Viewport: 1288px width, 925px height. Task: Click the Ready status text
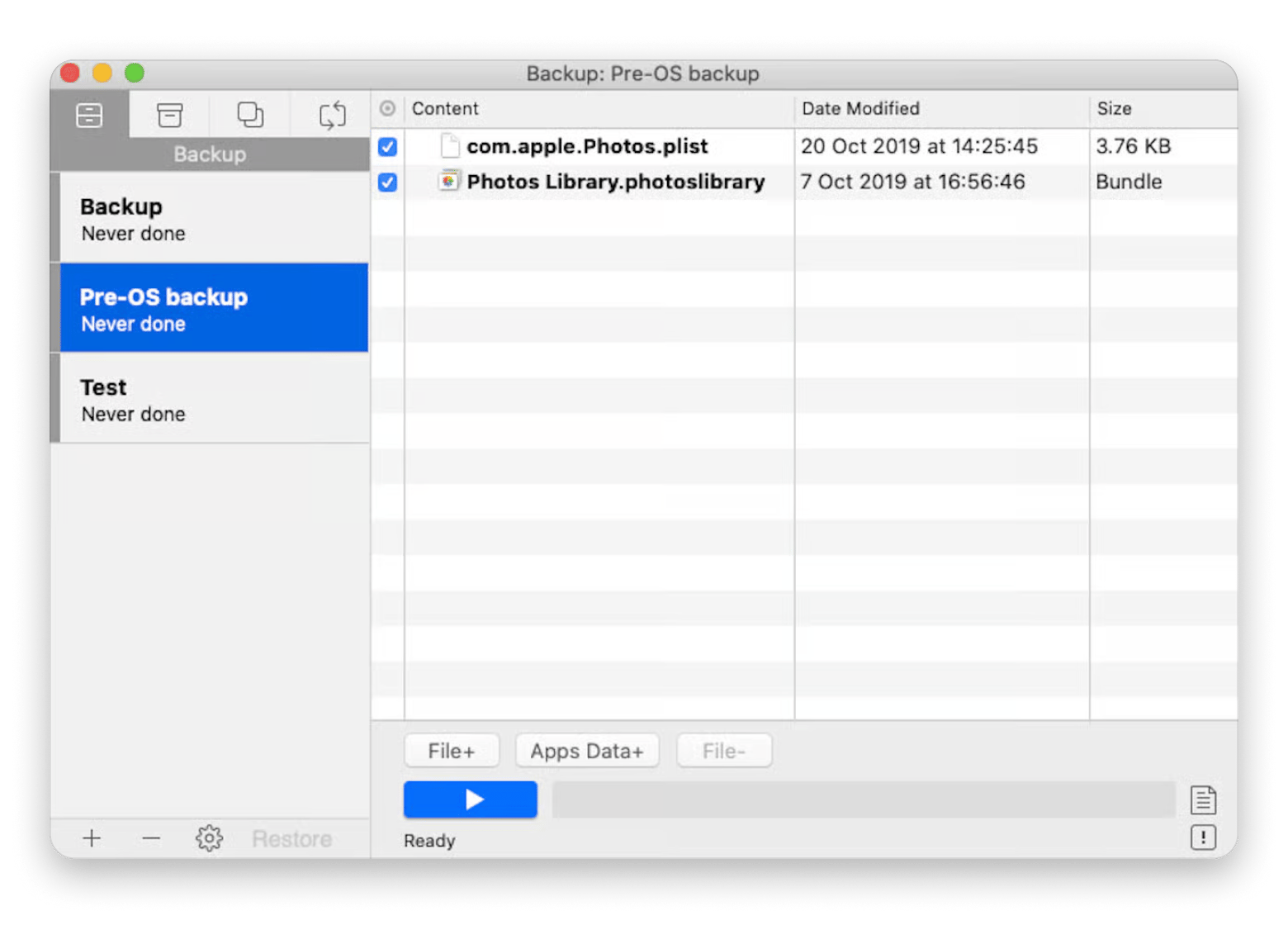[429, 841]
